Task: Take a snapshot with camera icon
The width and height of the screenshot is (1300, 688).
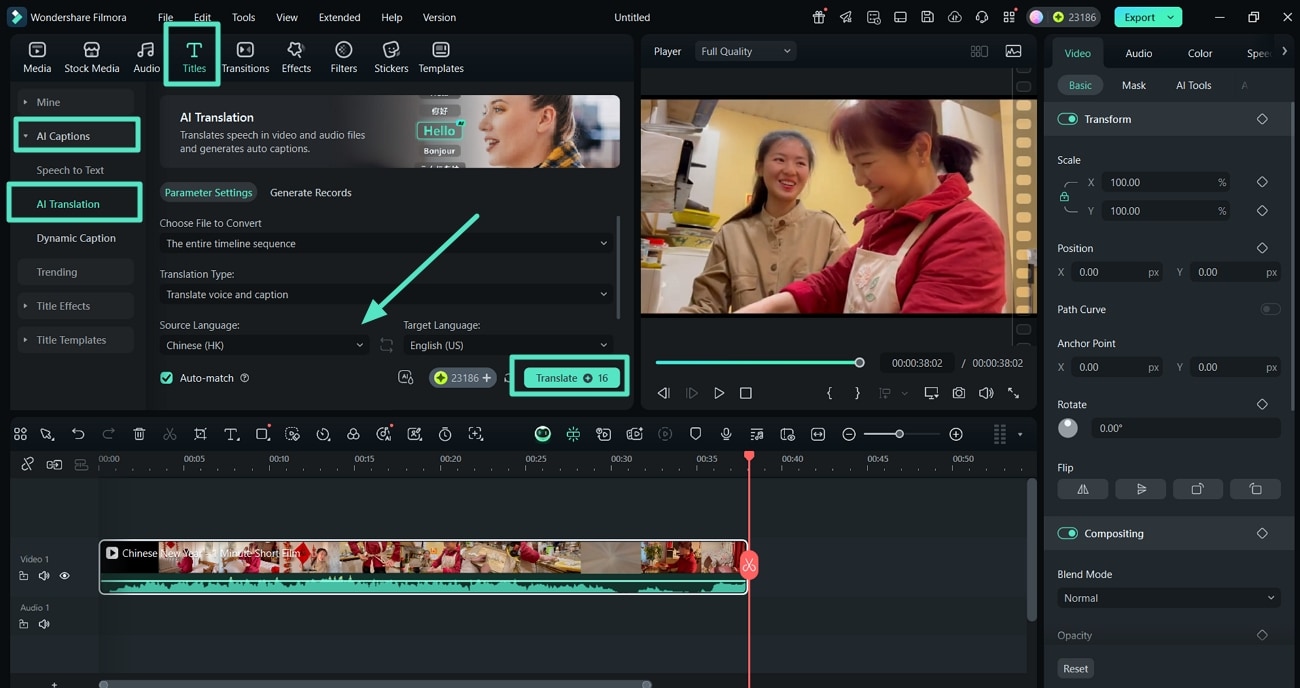Action: 959,393
